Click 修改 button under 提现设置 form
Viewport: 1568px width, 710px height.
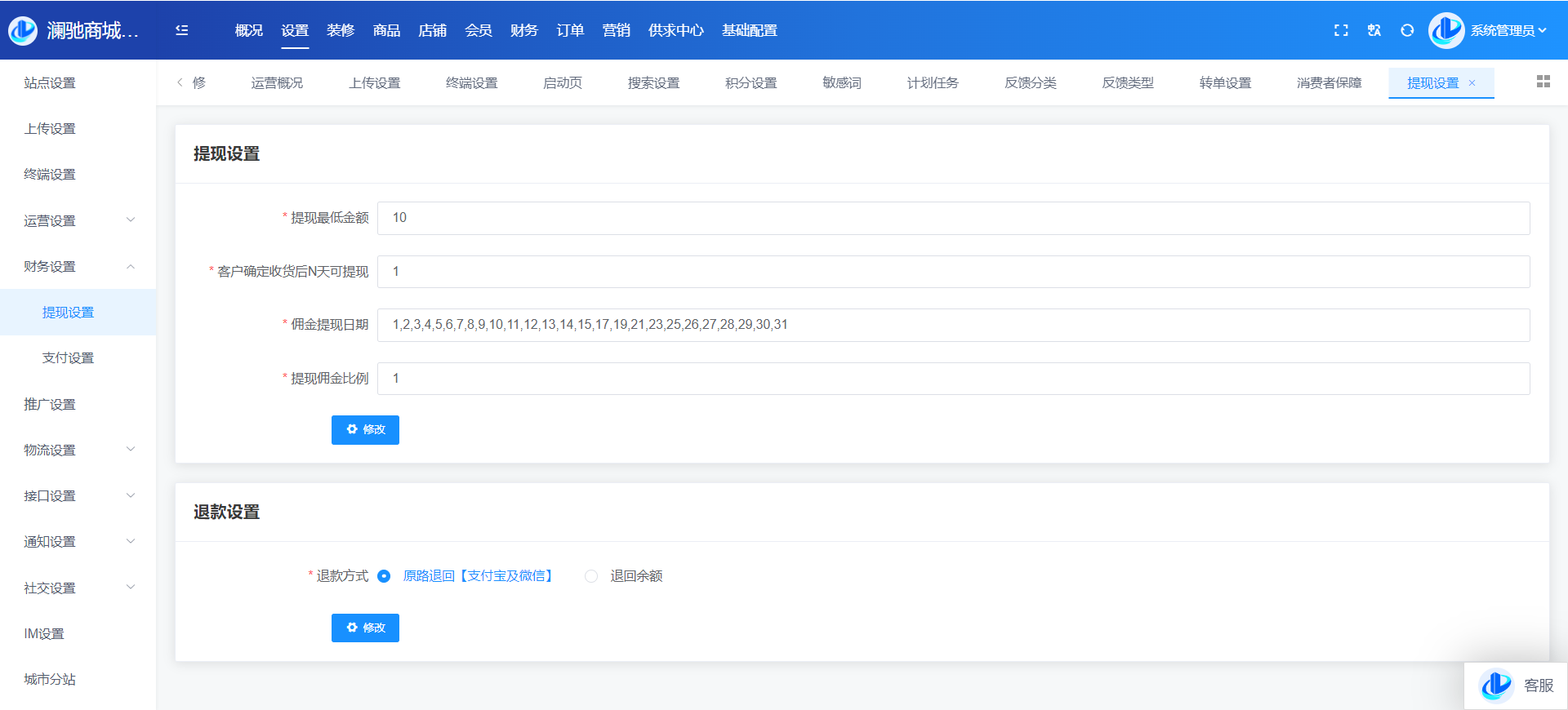(x=365, y=429)
